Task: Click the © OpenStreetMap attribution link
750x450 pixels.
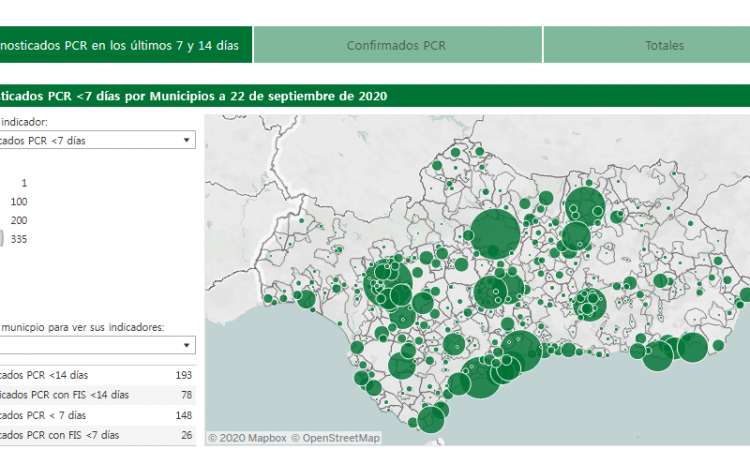Action: (336, 437)
